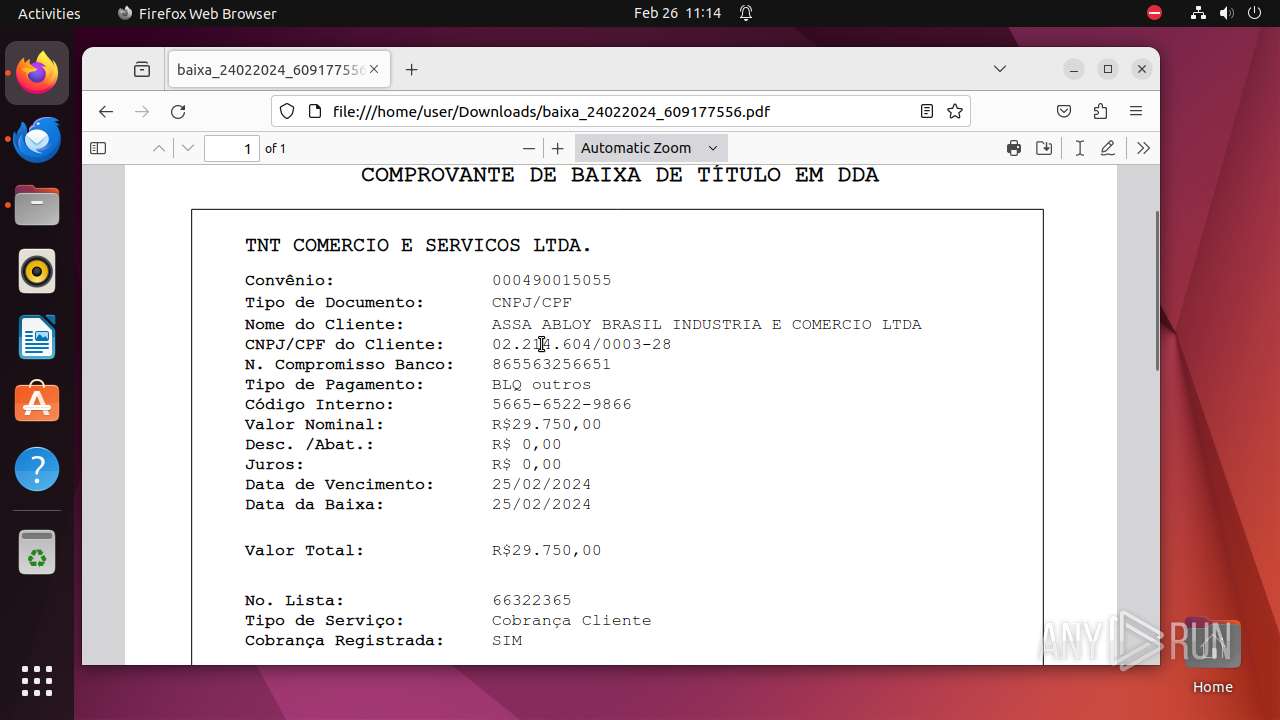Click the Cobrança Registrada SIM value
The image size is (1280, 720).
tap(507, 641)
